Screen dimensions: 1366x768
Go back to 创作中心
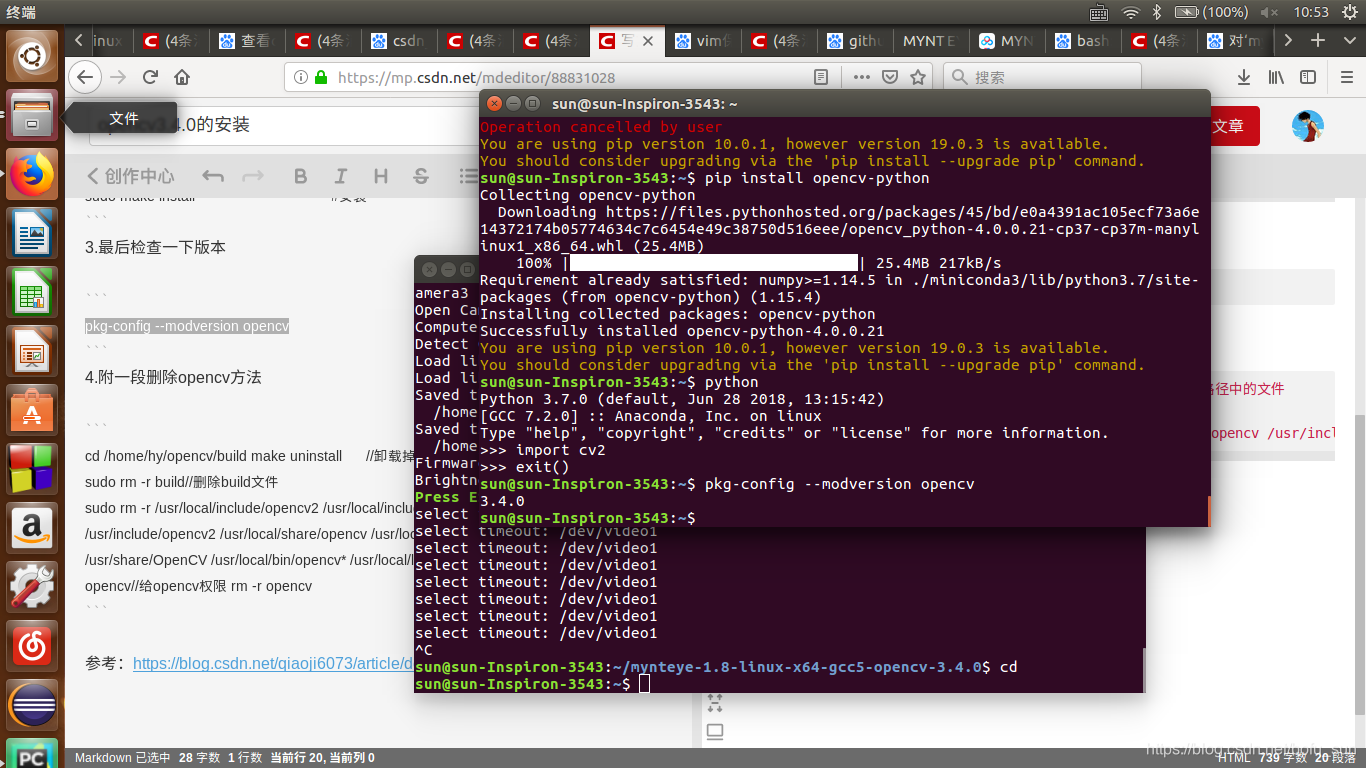pos(130,176)
